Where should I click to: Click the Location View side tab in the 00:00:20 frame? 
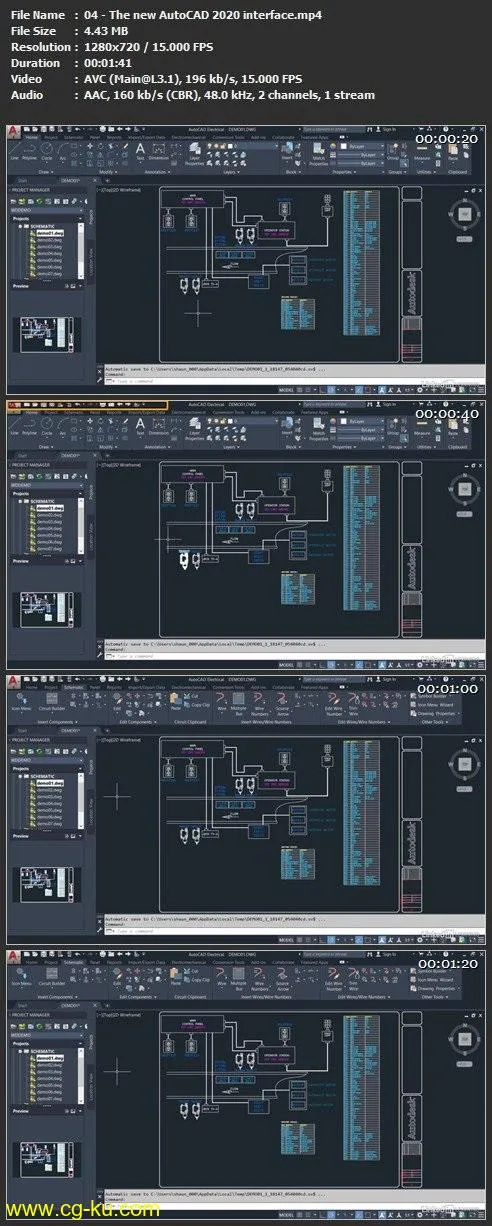pyautogui.click(x=91, y=260)
